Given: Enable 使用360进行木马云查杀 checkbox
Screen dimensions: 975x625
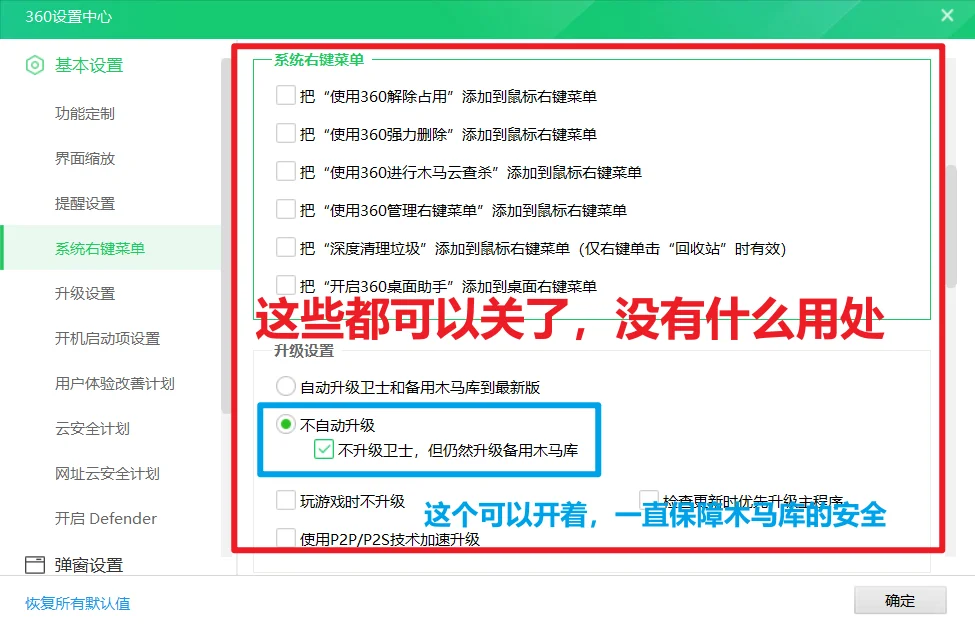Looking at the screenshot, I should [x=285, y=171].
